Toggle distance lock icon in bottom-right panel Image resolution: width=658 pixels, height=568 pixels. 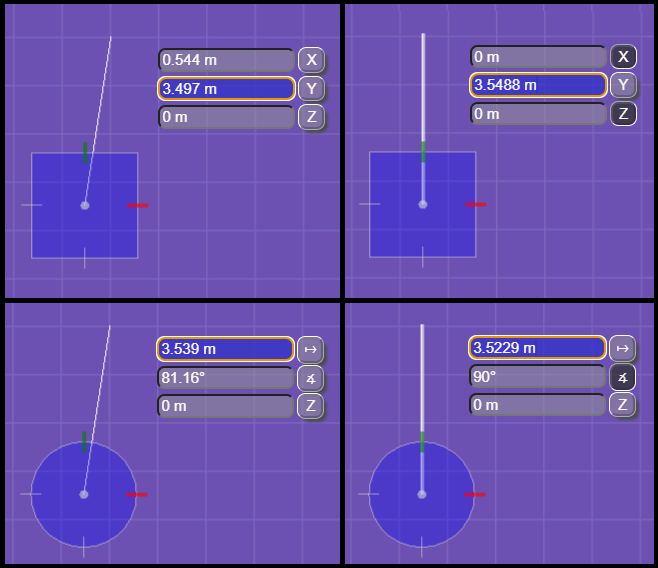point(622,348)
